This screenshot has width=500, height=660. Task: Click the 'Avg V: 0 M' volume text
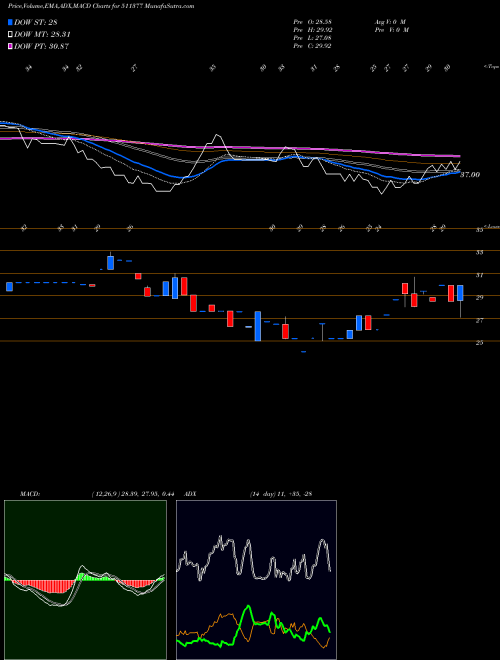pos(389,22)
